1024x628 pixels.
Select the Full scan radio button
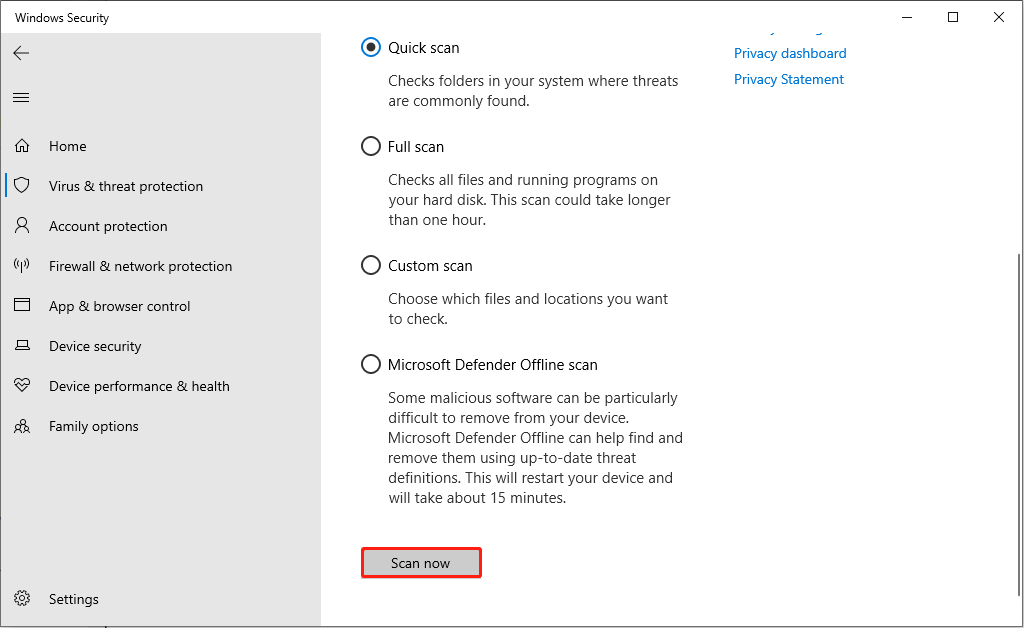tap(371, 146)
